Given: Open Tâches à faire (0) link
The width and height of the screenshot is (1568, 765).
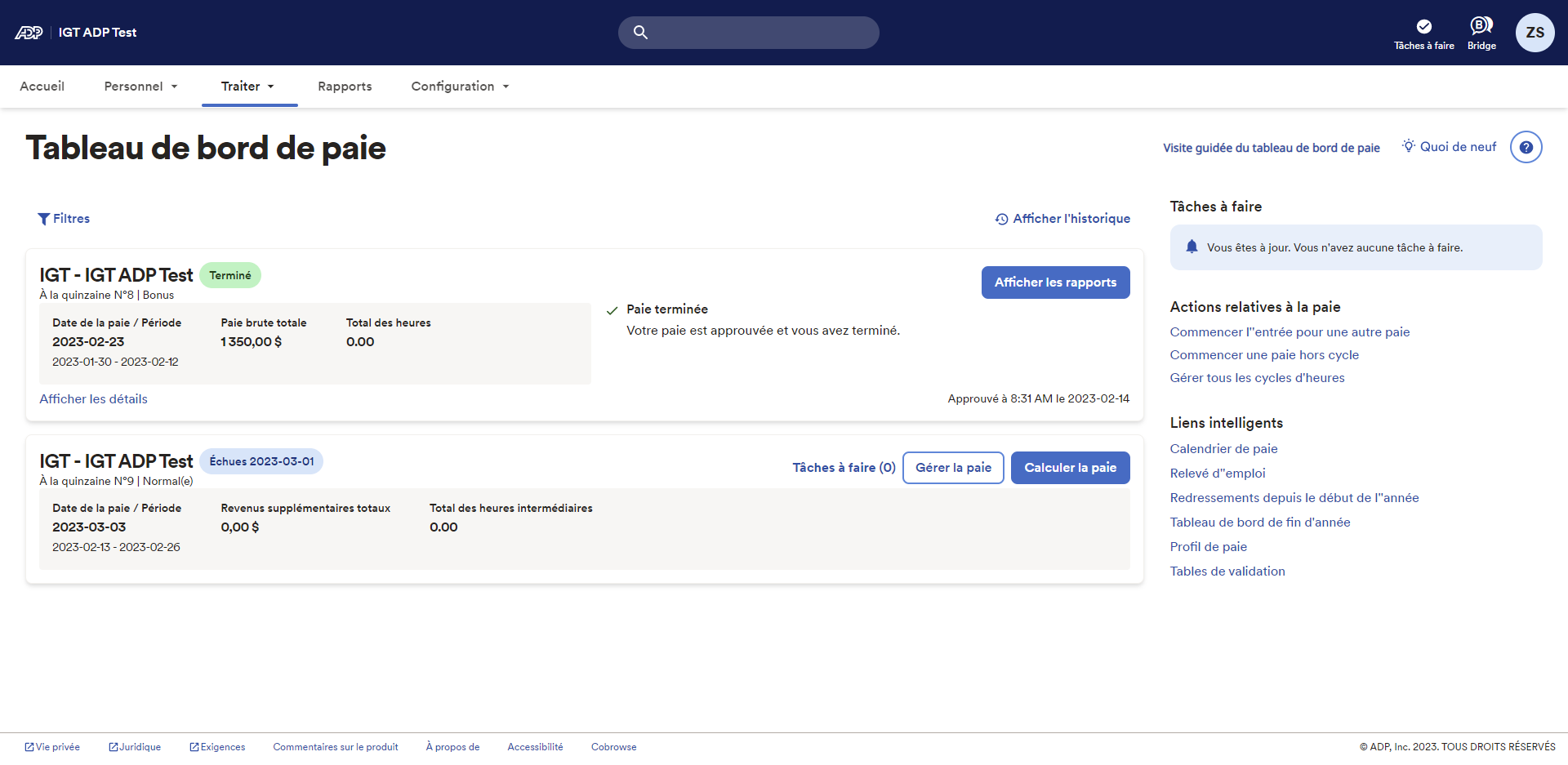Looking at the screenshot, I should pos(844,468).
